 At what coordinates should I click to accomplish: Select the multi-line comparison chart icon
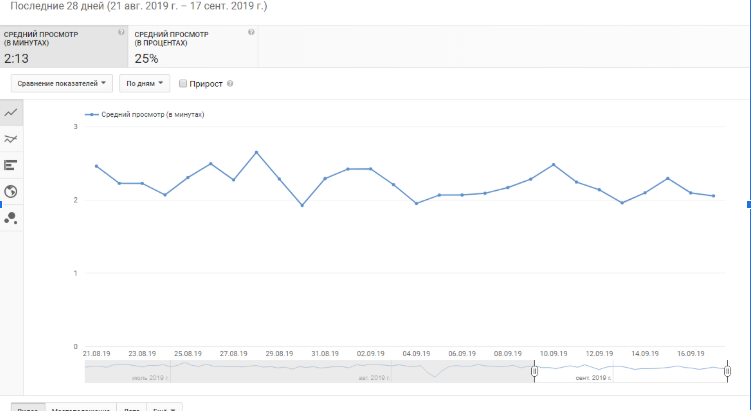pos(11,139)
